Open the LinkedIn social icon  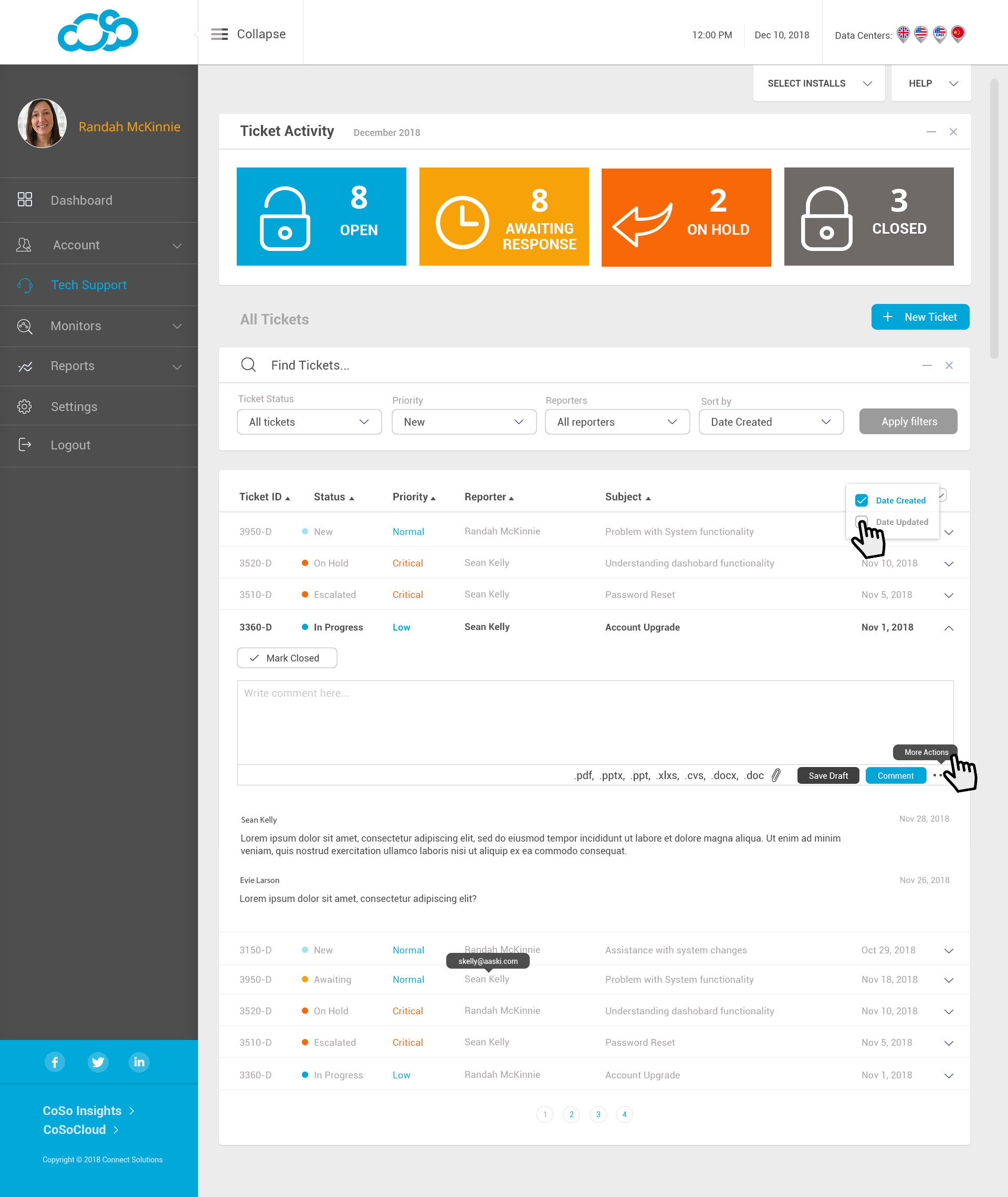[x=139, y=1062]
